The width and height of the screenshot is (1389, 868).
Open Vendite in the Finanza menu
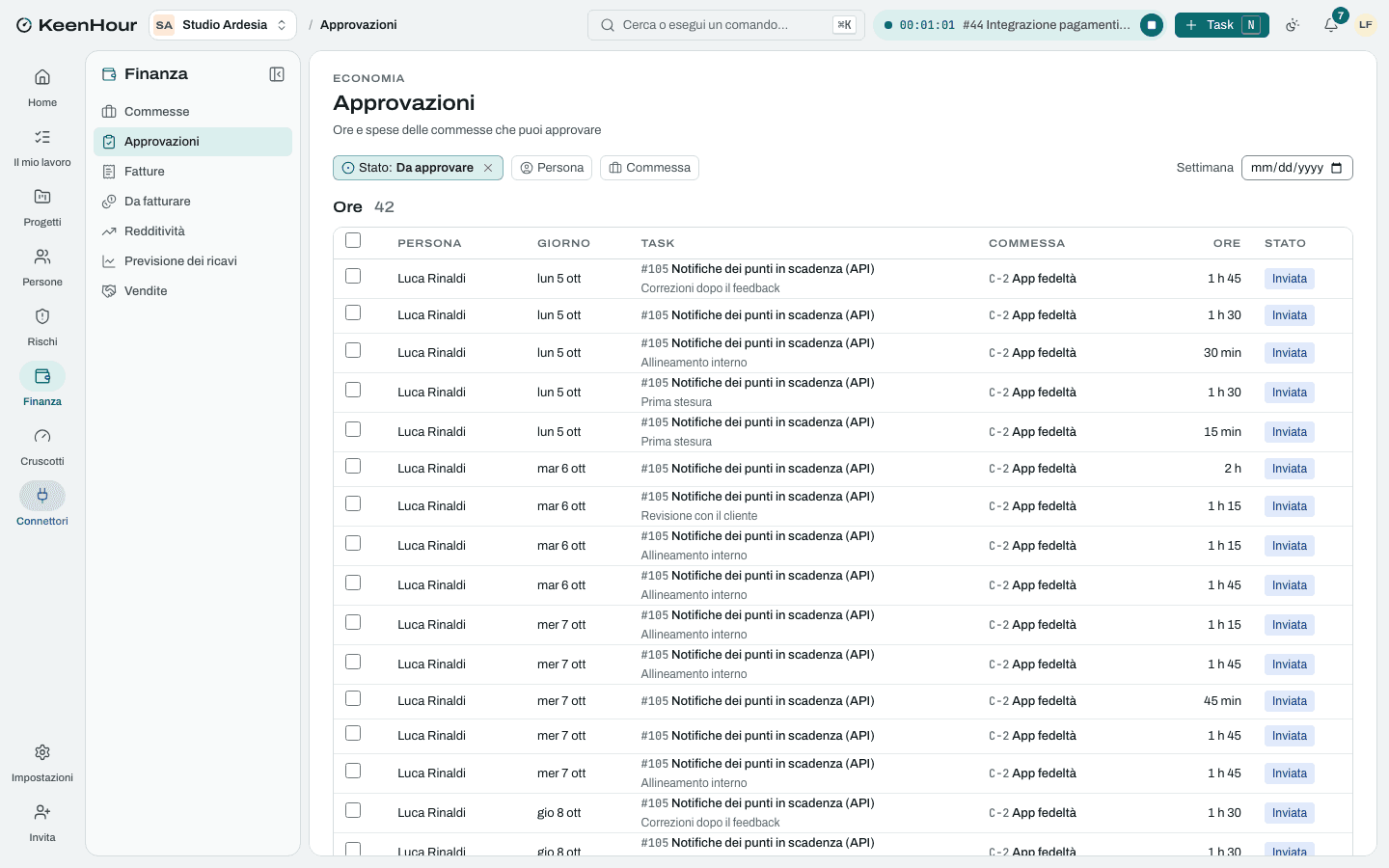point(193,291)
